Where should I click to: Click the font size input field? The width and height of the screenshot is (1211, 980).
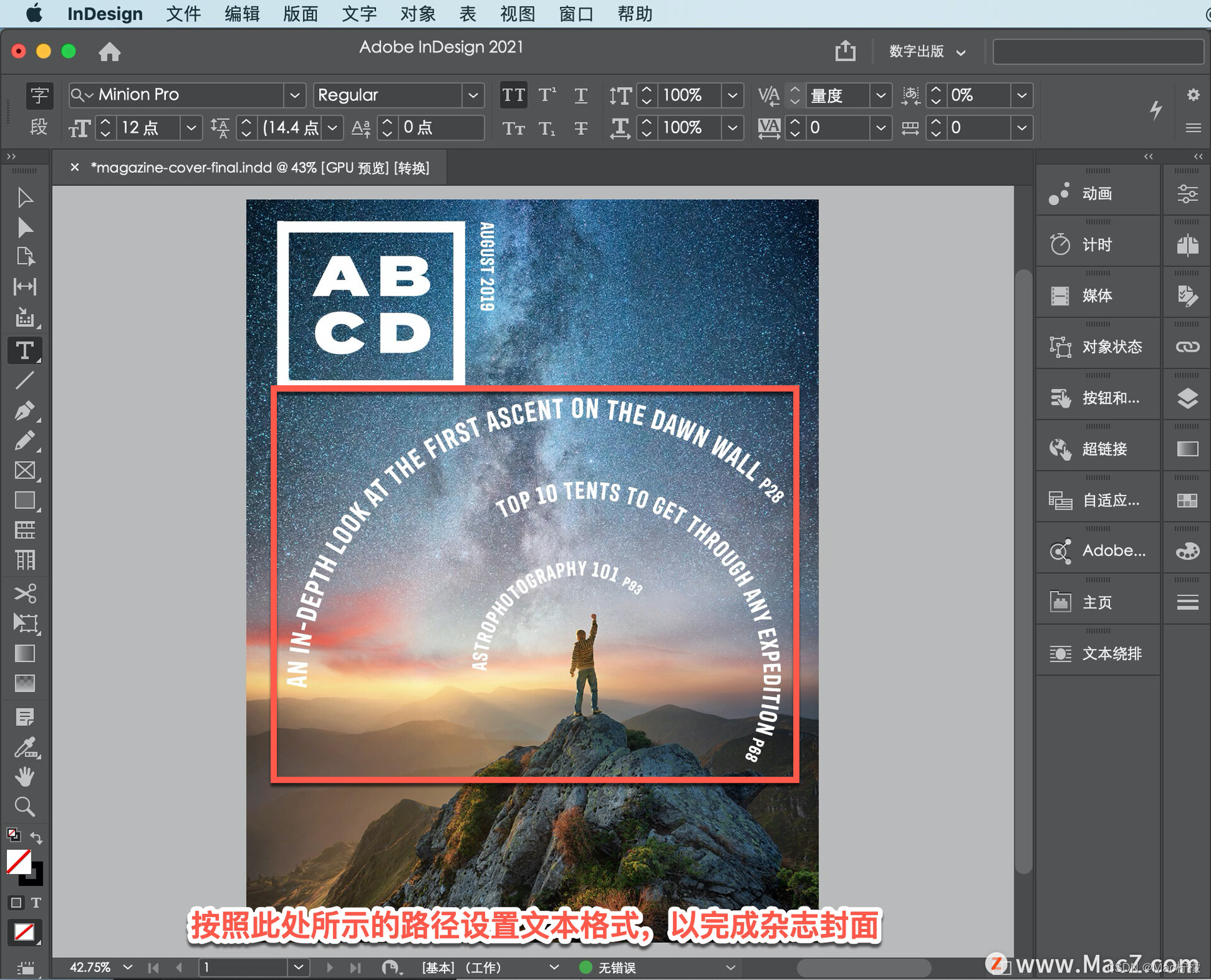point(147,128)
